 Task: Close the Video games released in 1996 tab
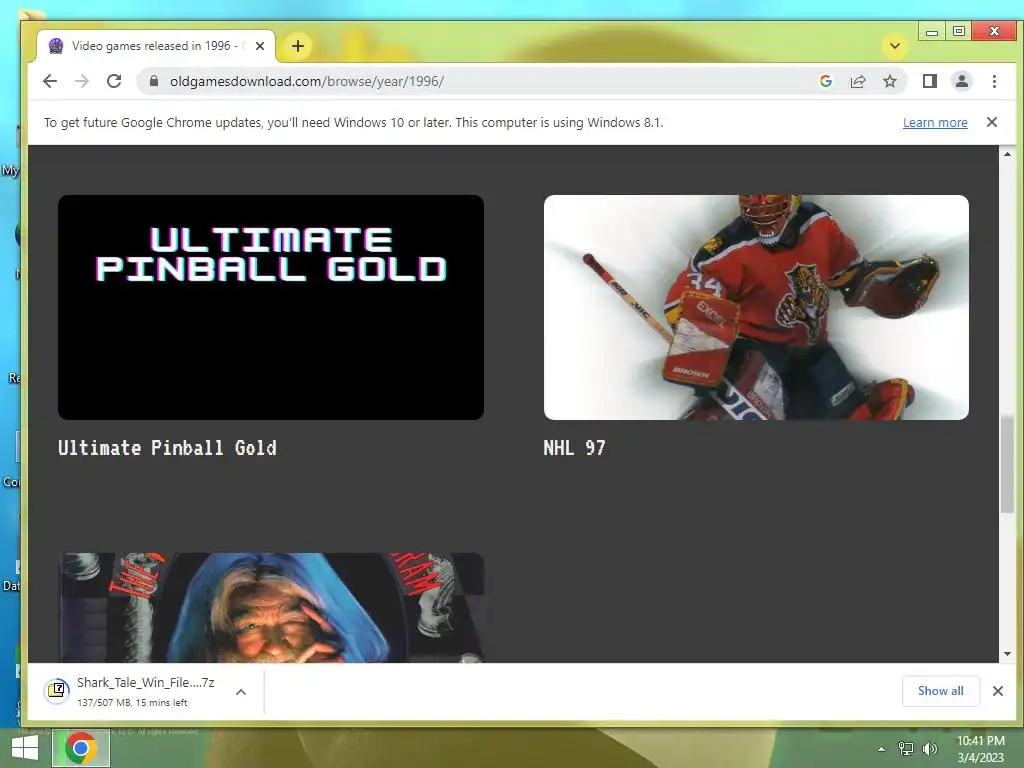pyautogui.click(x=260, y=46)
